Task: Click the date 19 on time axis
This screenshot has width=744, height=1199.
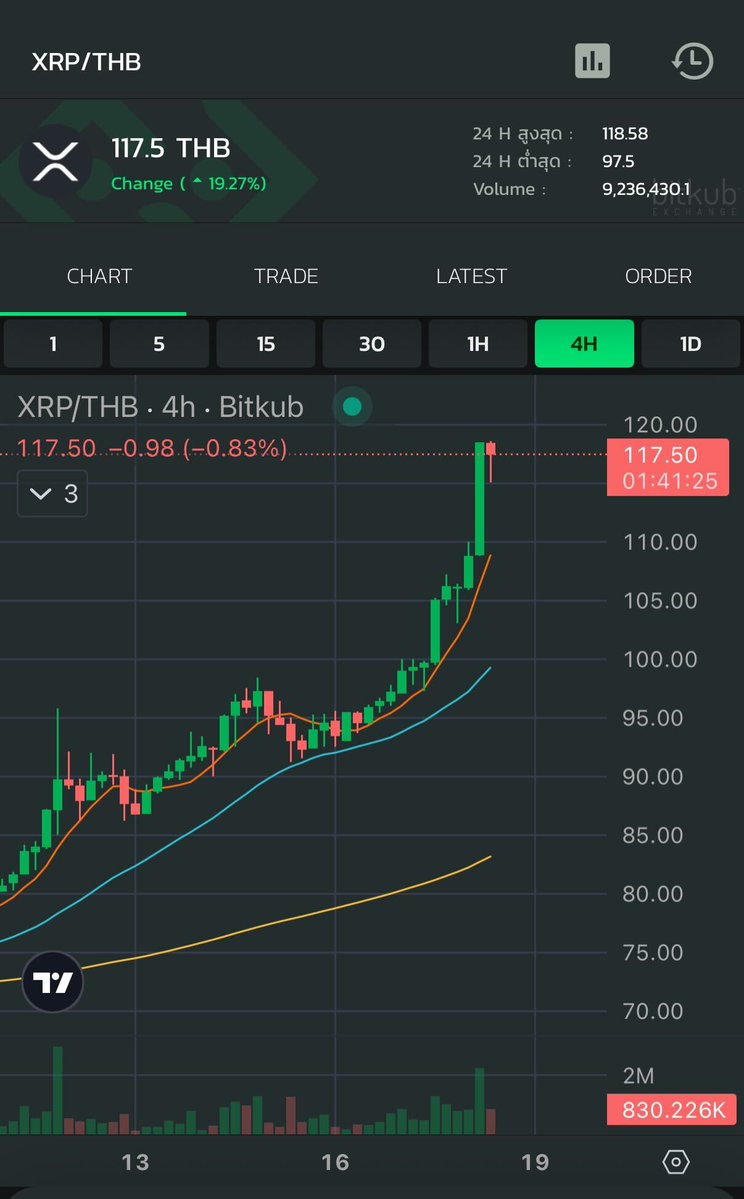Action: pyautogui.click(x=535, y=1162)
